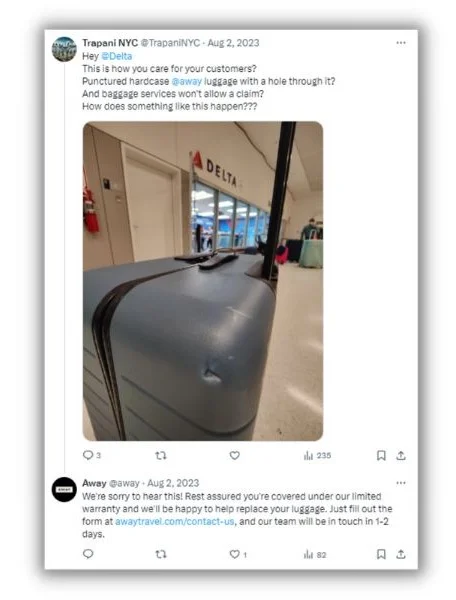Follow the awaytravel.com/contact-us link

pos(175,522)
